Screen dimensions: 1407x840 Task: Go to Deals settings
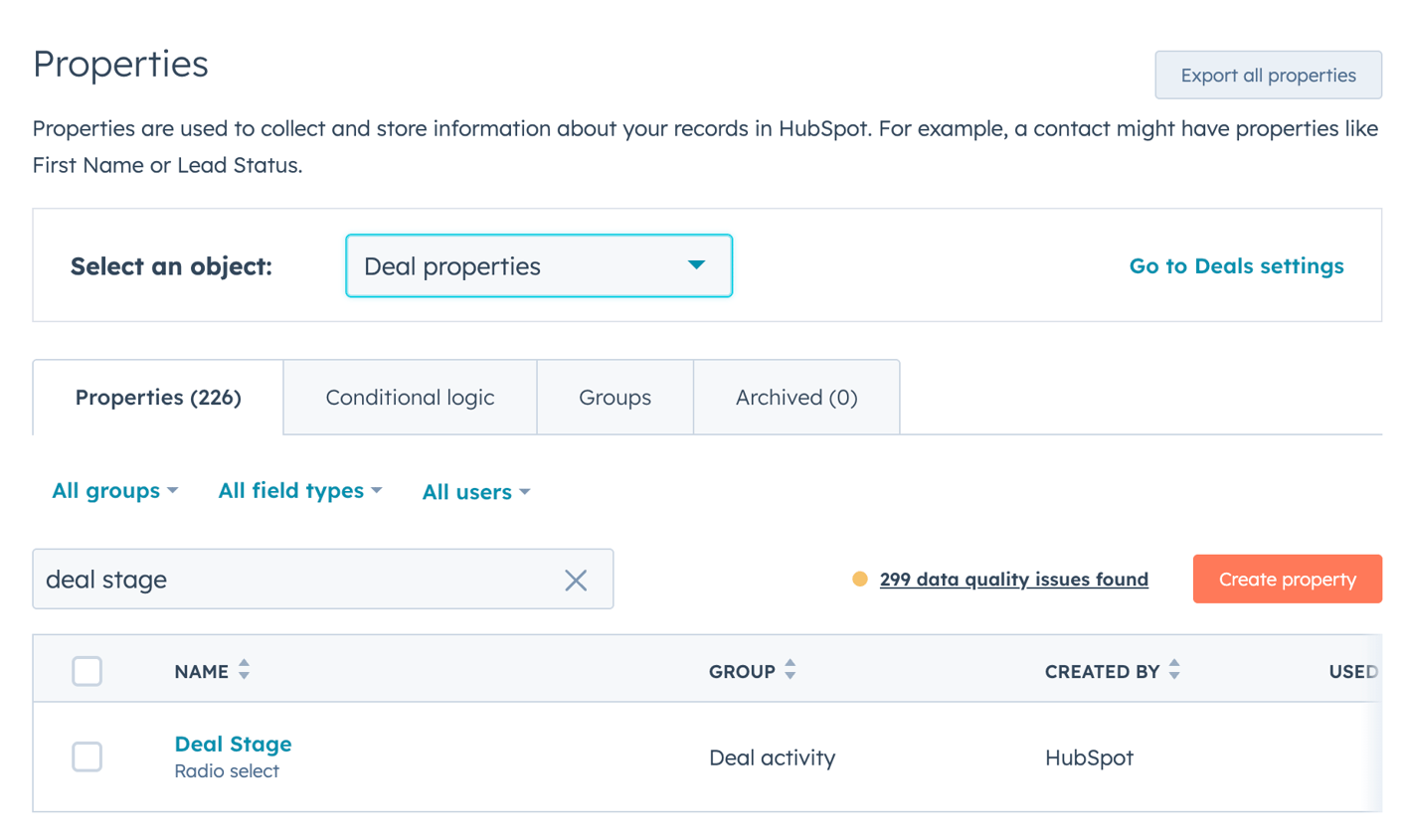click(x=1236, y=265)
